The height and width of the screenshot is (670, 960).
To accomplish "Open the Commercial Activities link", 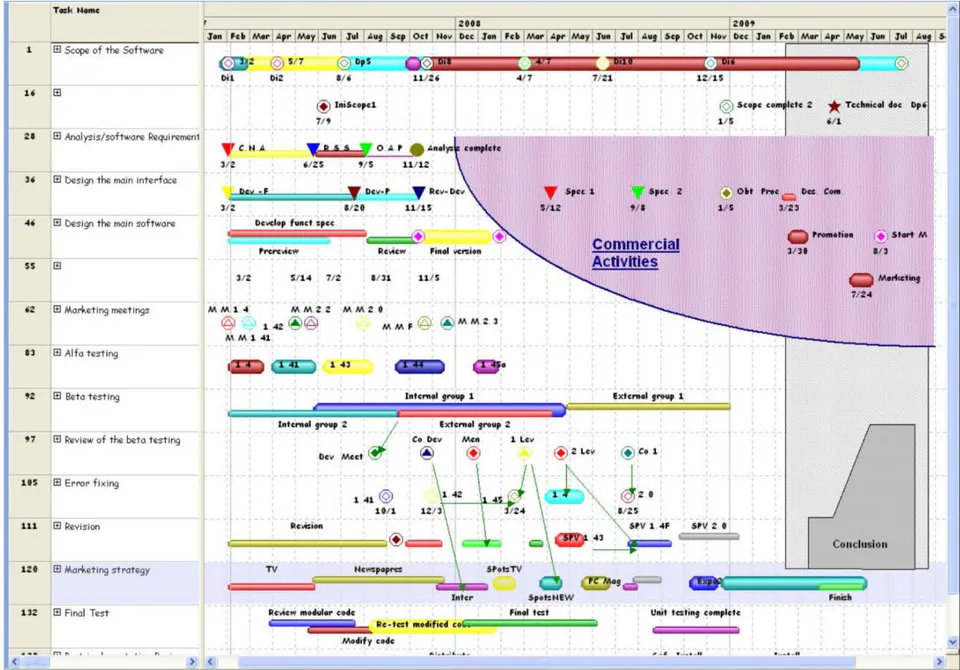I will 636,253.
